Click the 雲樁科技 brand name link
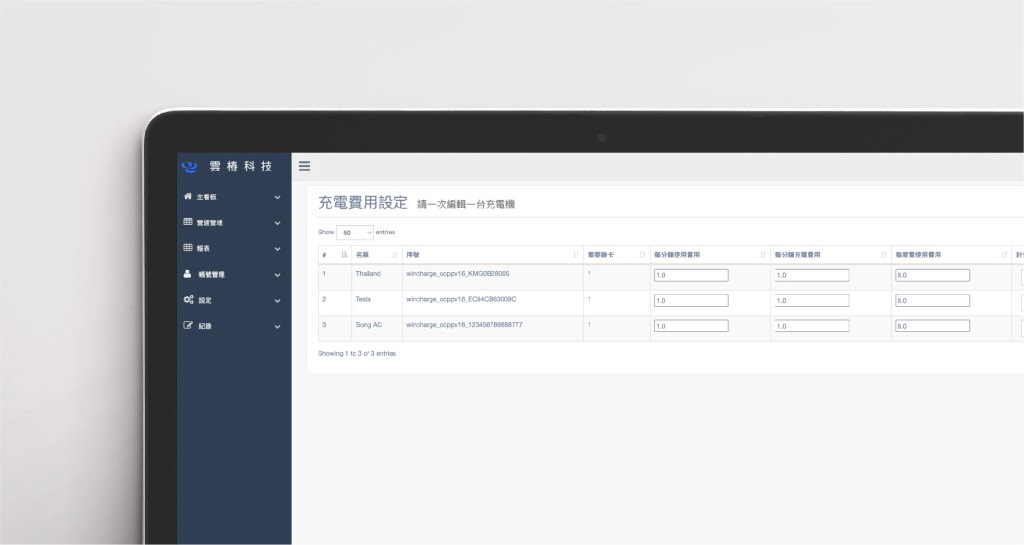This screenshot has width=1024, height=545. click(241, 167)
